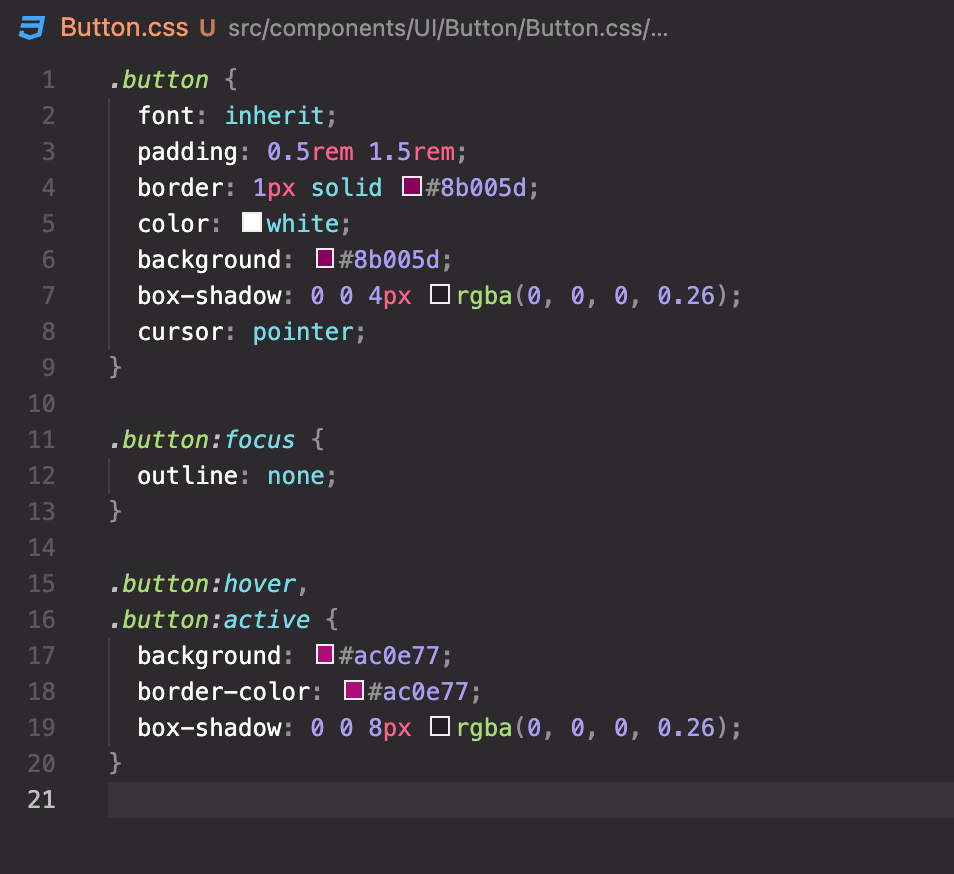Click the "#8b005d" hex code on line 4
The height and width of the screenshot is (874, 954).
pos(476,187)
